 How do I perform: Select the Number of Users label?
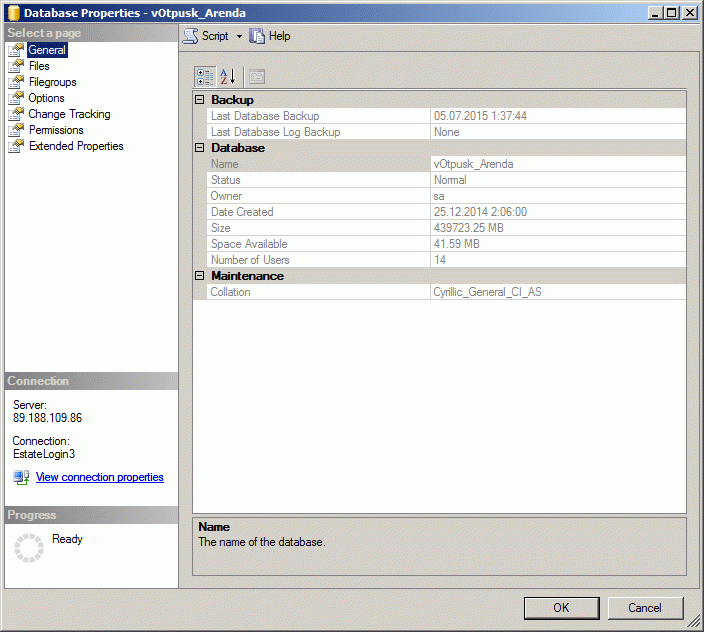[250, 260]
